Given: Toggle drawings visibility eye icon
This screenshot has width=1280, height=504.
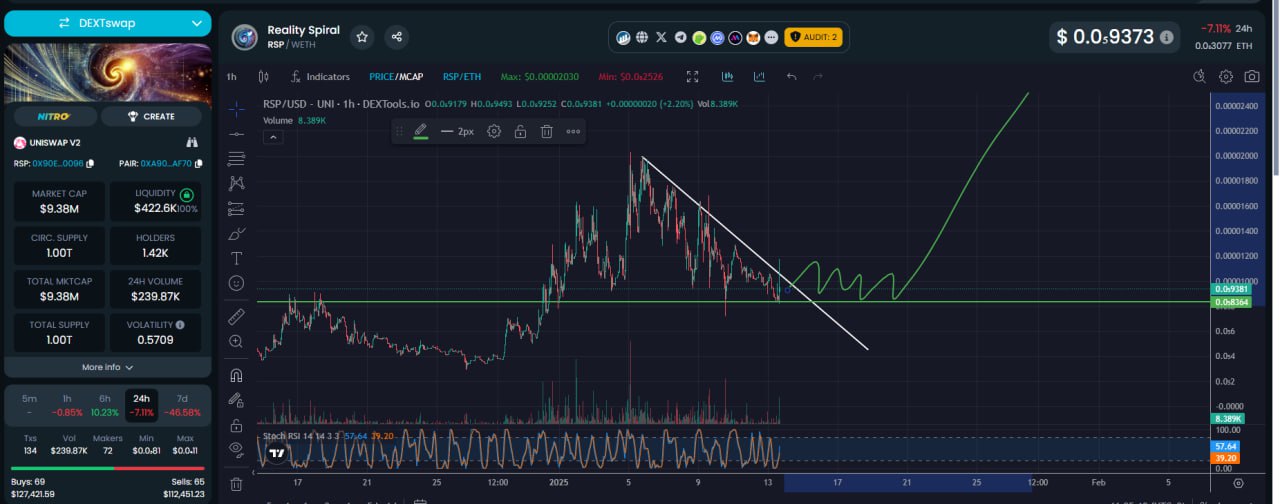Looking at the screenshot, I should [x=236, y=448].
